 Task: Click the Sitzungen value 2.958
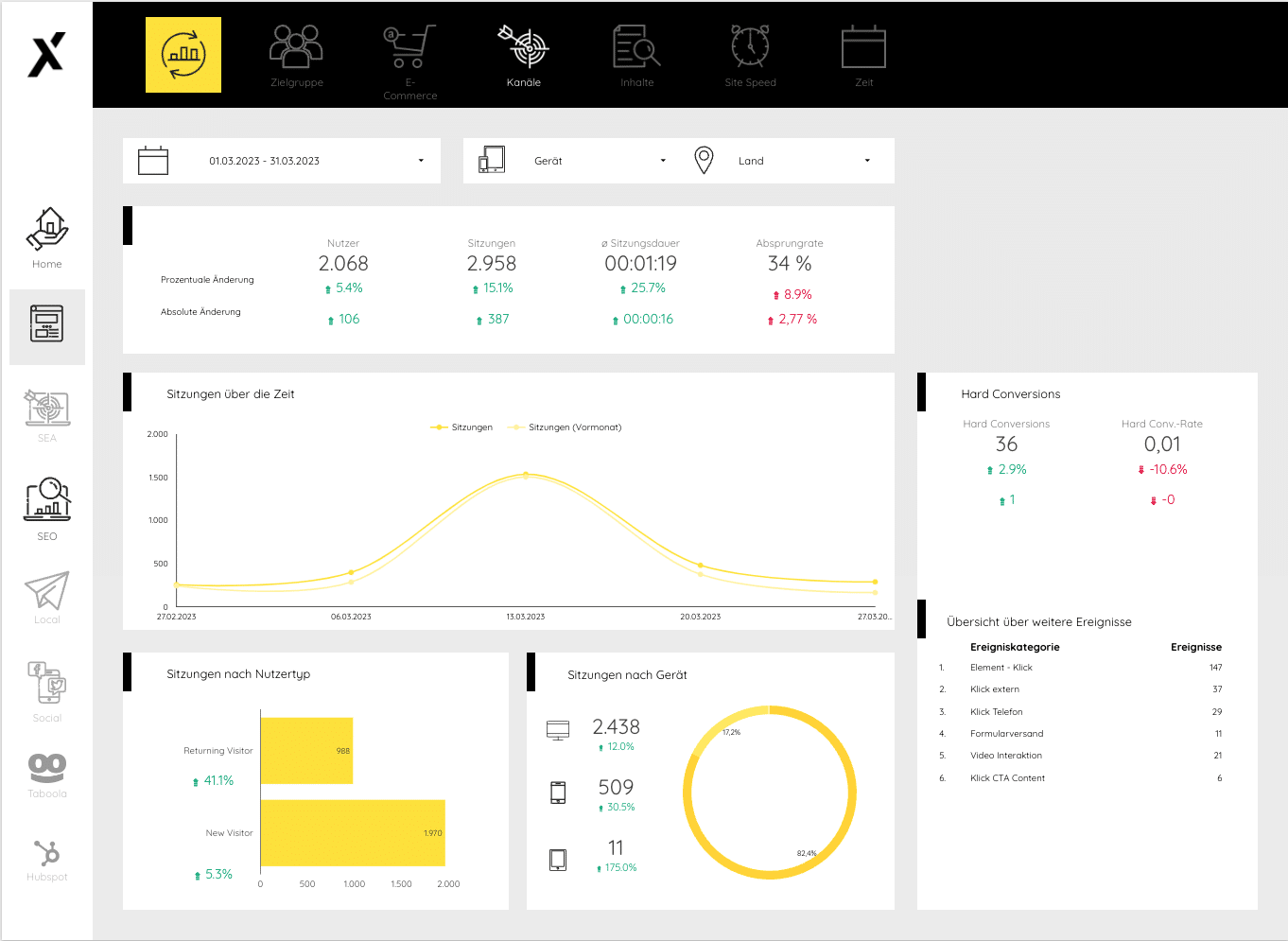click(x=492, y=264)
